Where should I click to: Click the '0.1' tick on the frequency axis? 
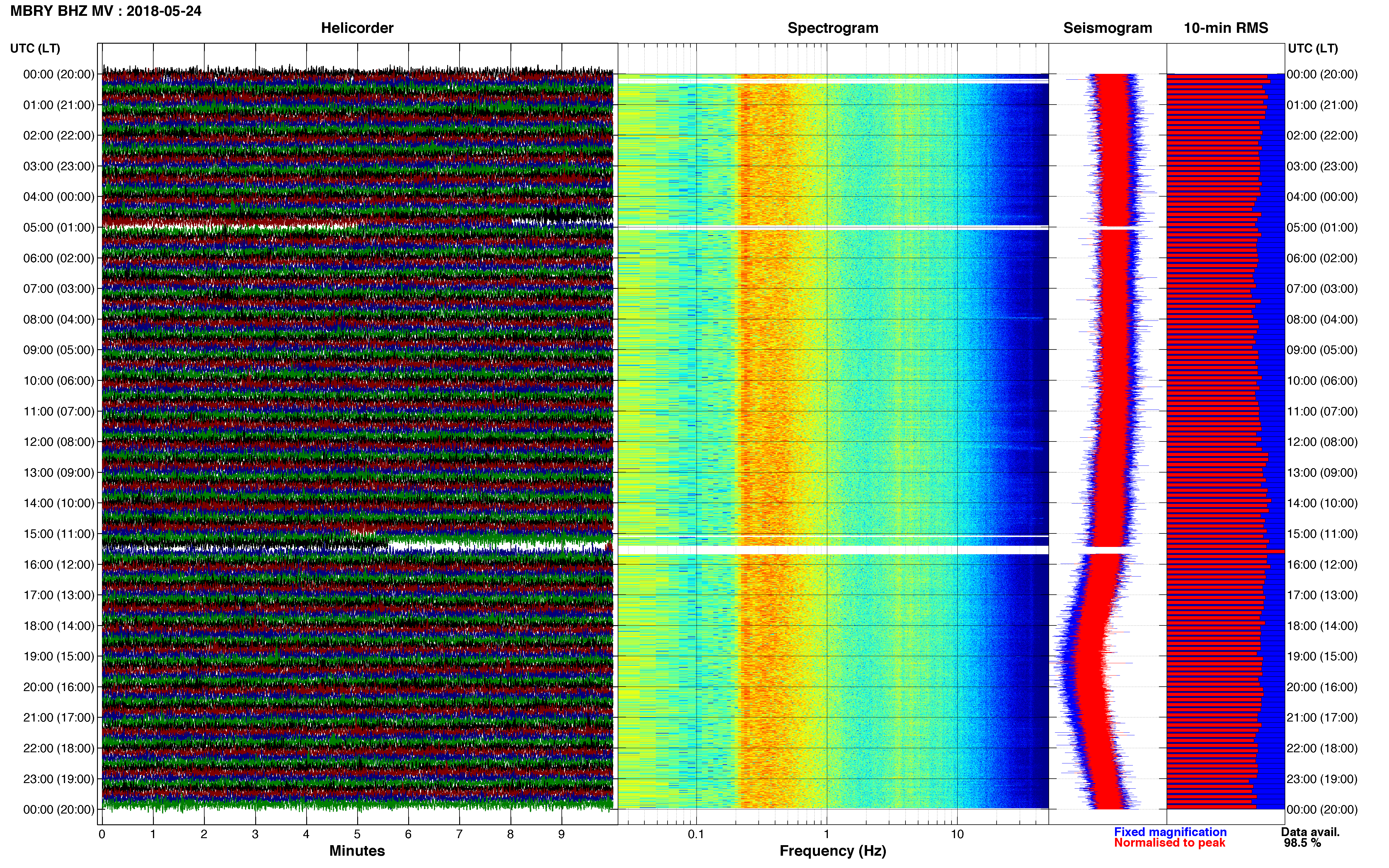[x=696, y=834]
